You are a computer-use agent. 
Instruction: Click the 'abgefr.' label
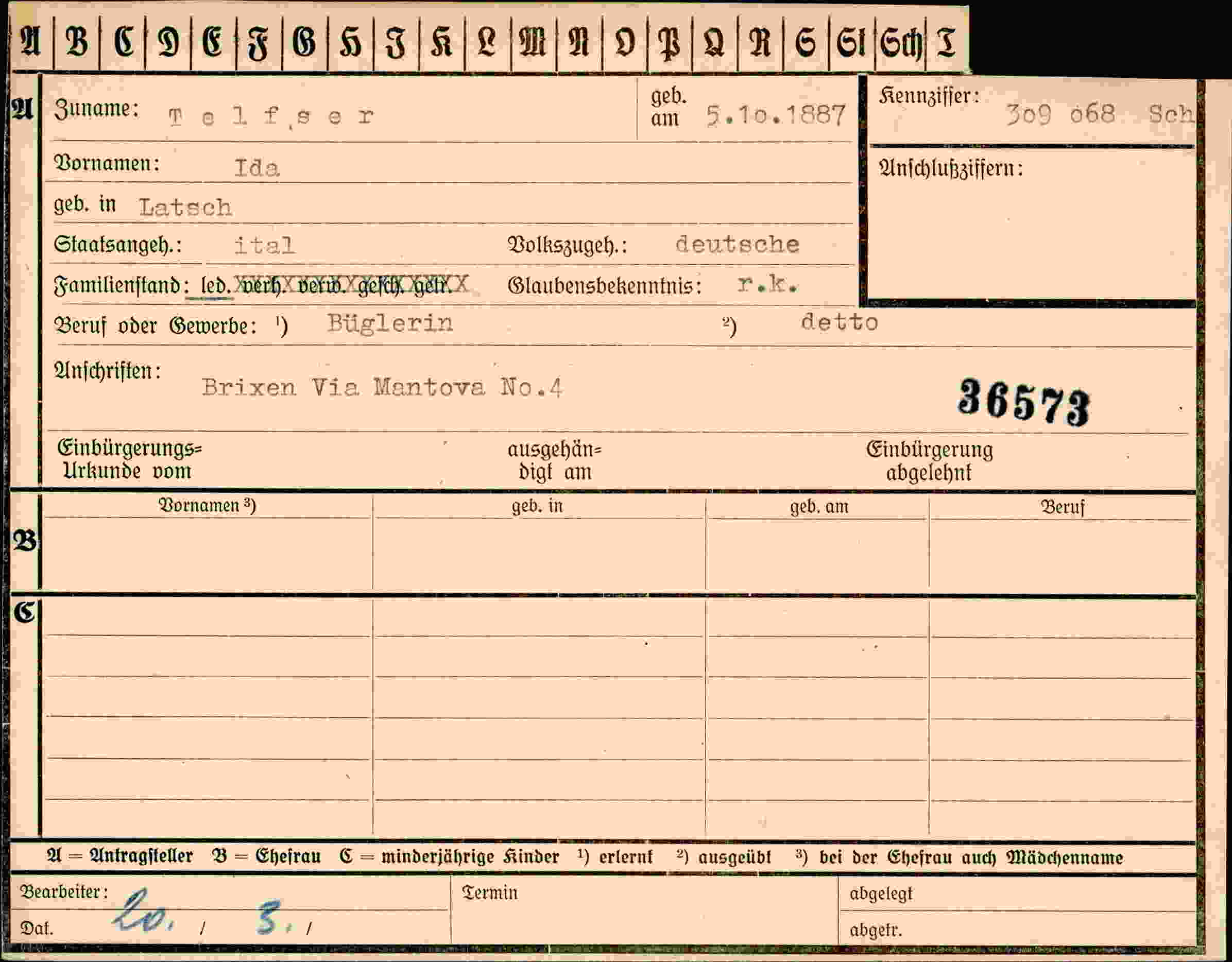click(x=876, y=929)
